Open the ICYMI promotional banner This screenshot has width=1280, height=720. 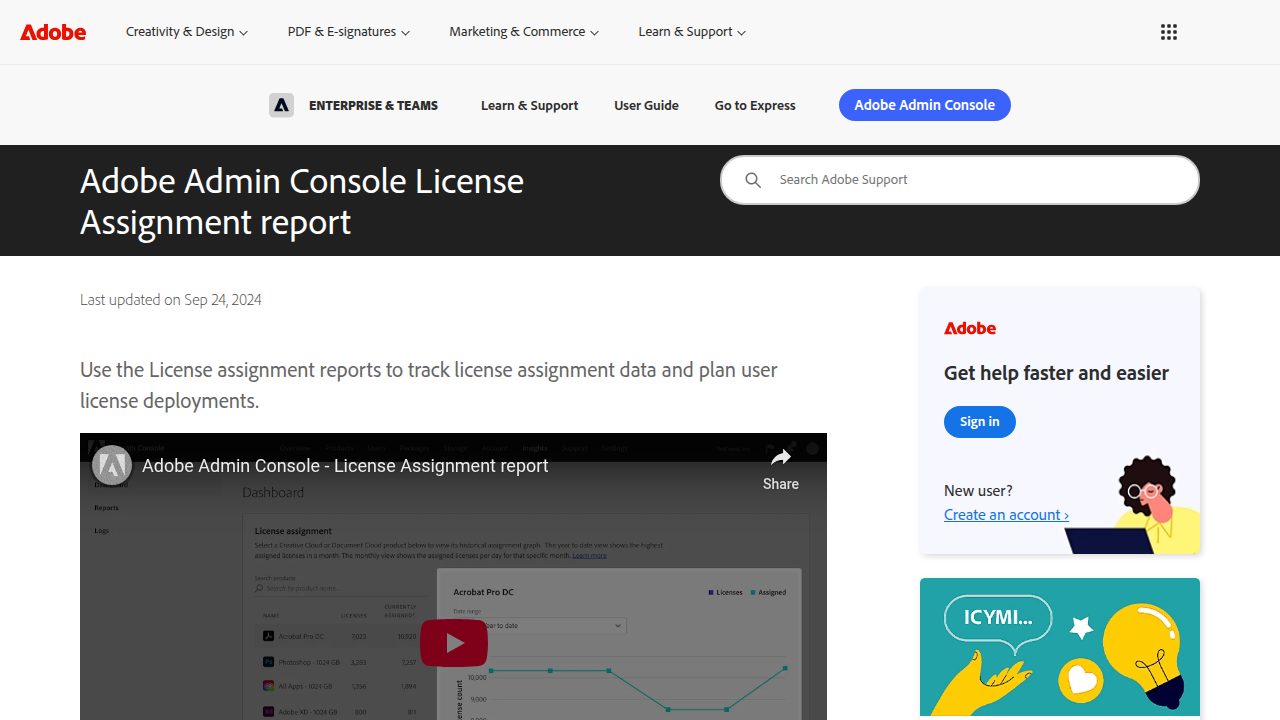tap(1060, 647)
